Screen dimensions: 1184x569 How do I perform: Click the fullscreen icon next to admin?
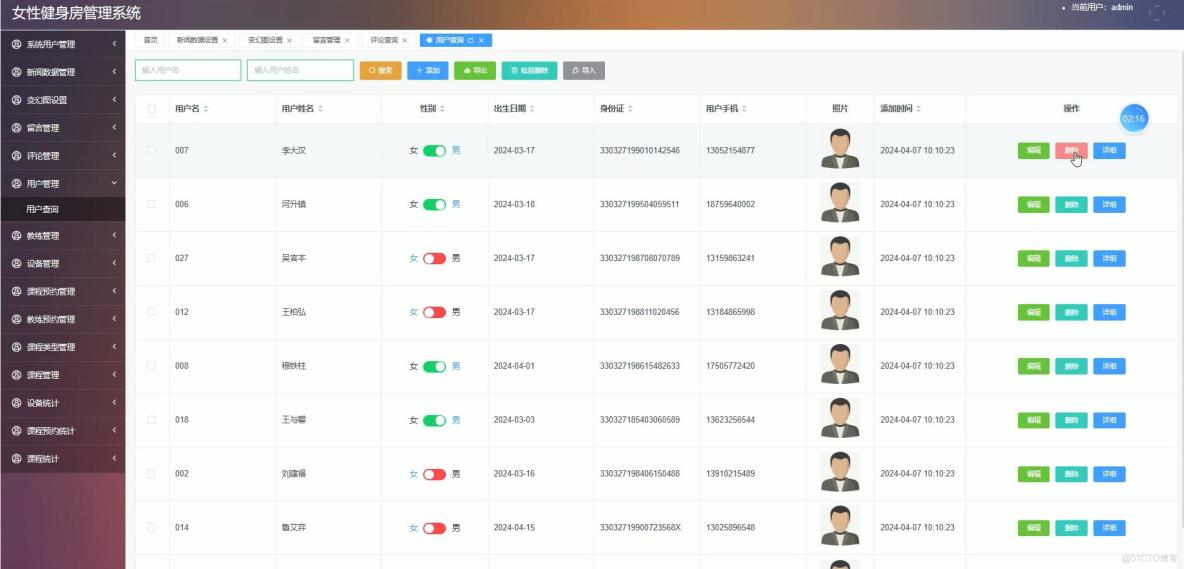[x=1157, y=11]
